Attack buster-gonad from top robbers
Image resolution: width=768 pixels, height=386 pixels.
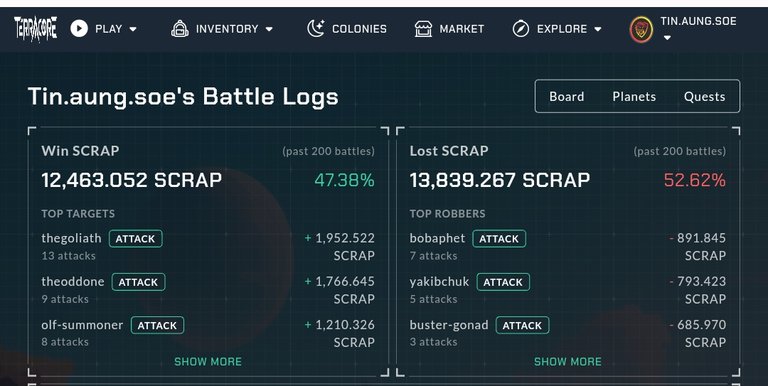tap(523, 325)
